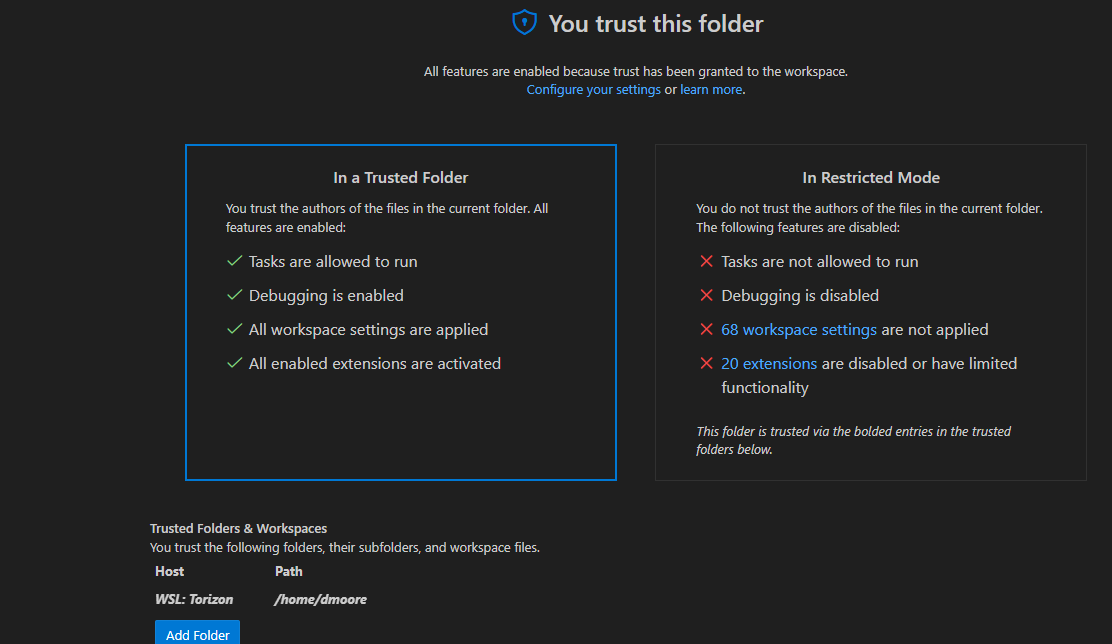Viewport: 1112px width, 644px height.
Task: Click checkmark beside "Tasks are allowed to run"
Action: [235, 262]
